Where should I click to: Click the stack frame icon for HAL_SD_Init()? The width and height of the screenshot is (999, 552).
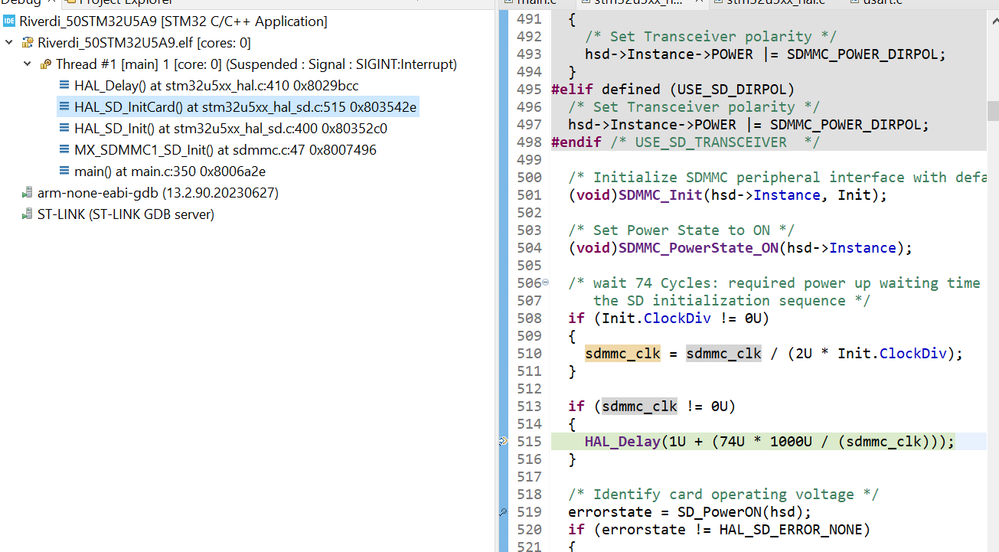click(x=64, y=128)
